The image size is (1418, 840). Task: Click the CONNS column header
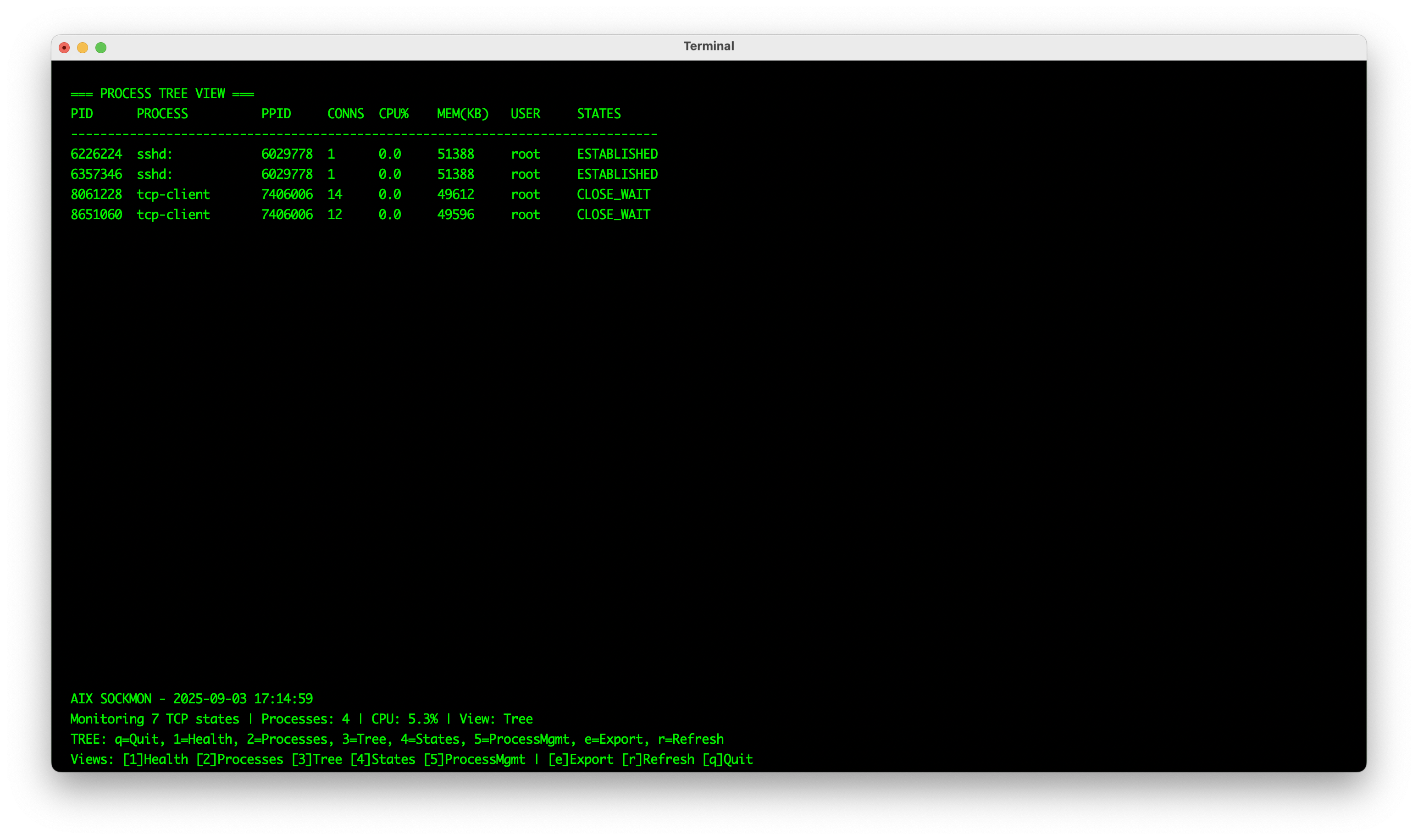(346, 114)
